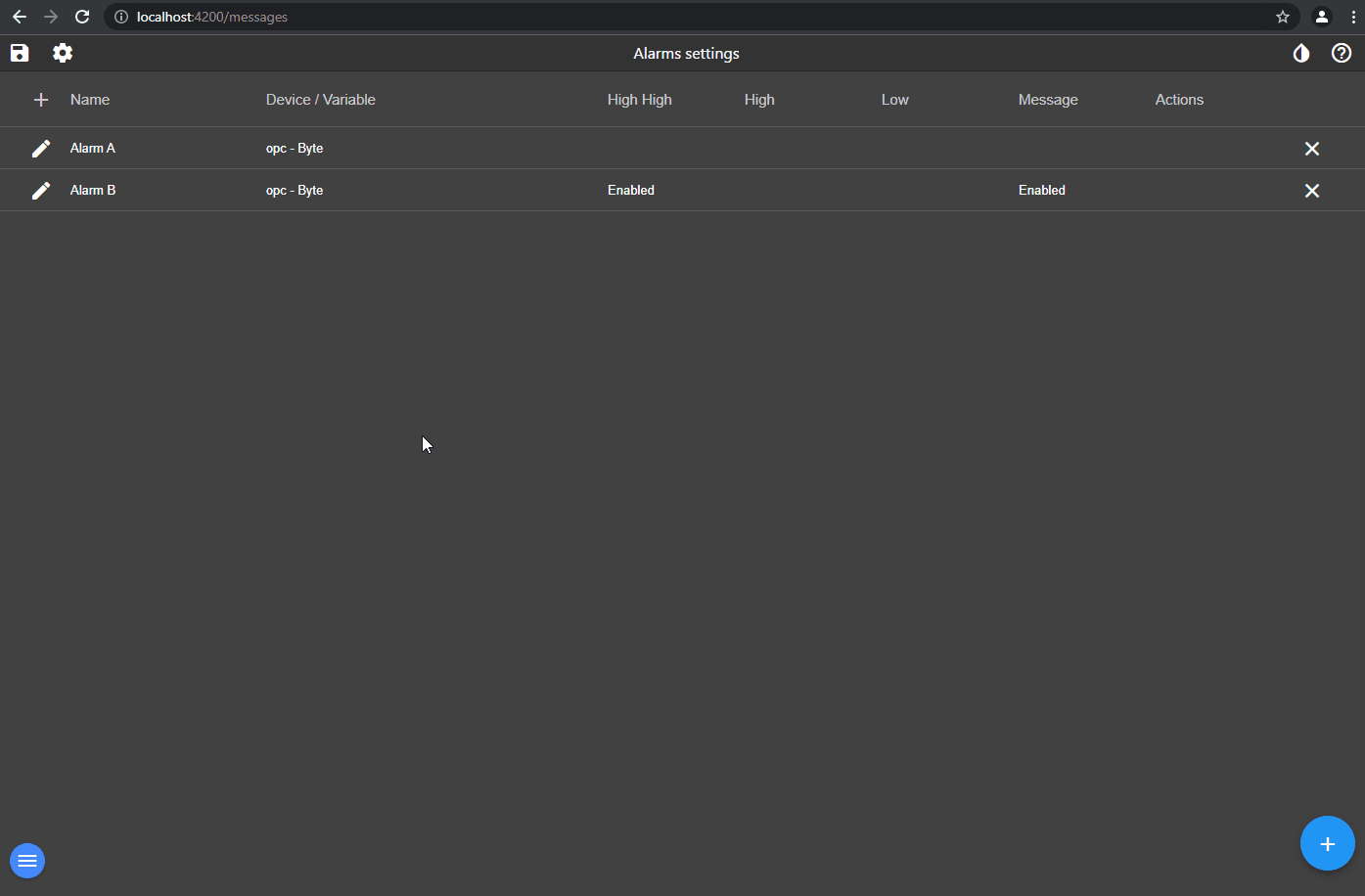Edit Alarm B with pencil icon
1365x896 pixels.
click(41, 191)
